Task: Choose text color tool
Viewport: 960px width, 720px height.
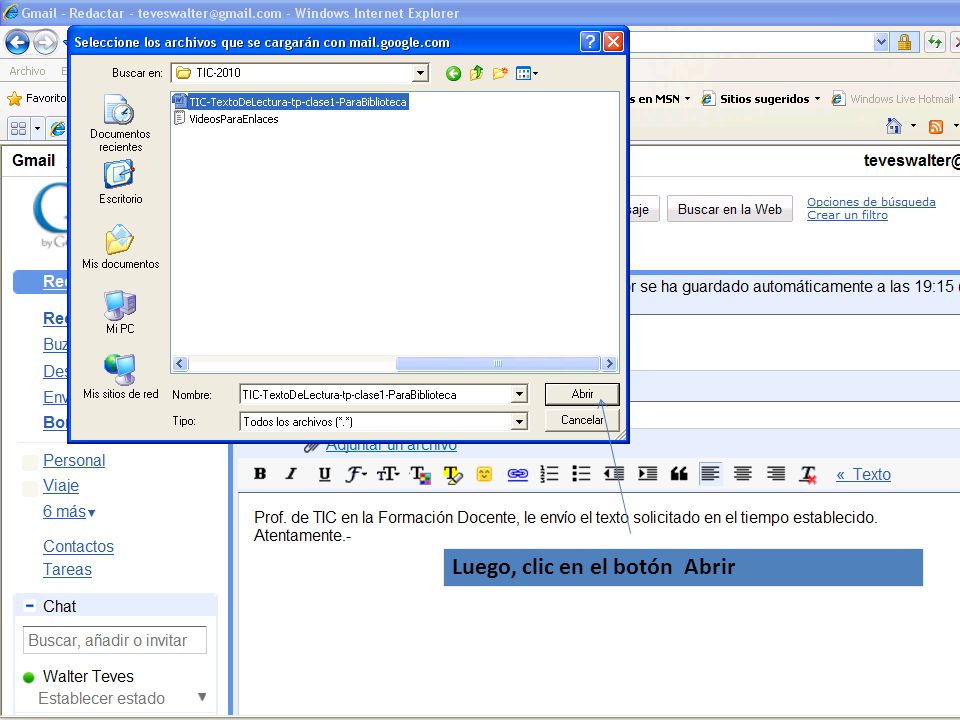Action: [421, 474]
